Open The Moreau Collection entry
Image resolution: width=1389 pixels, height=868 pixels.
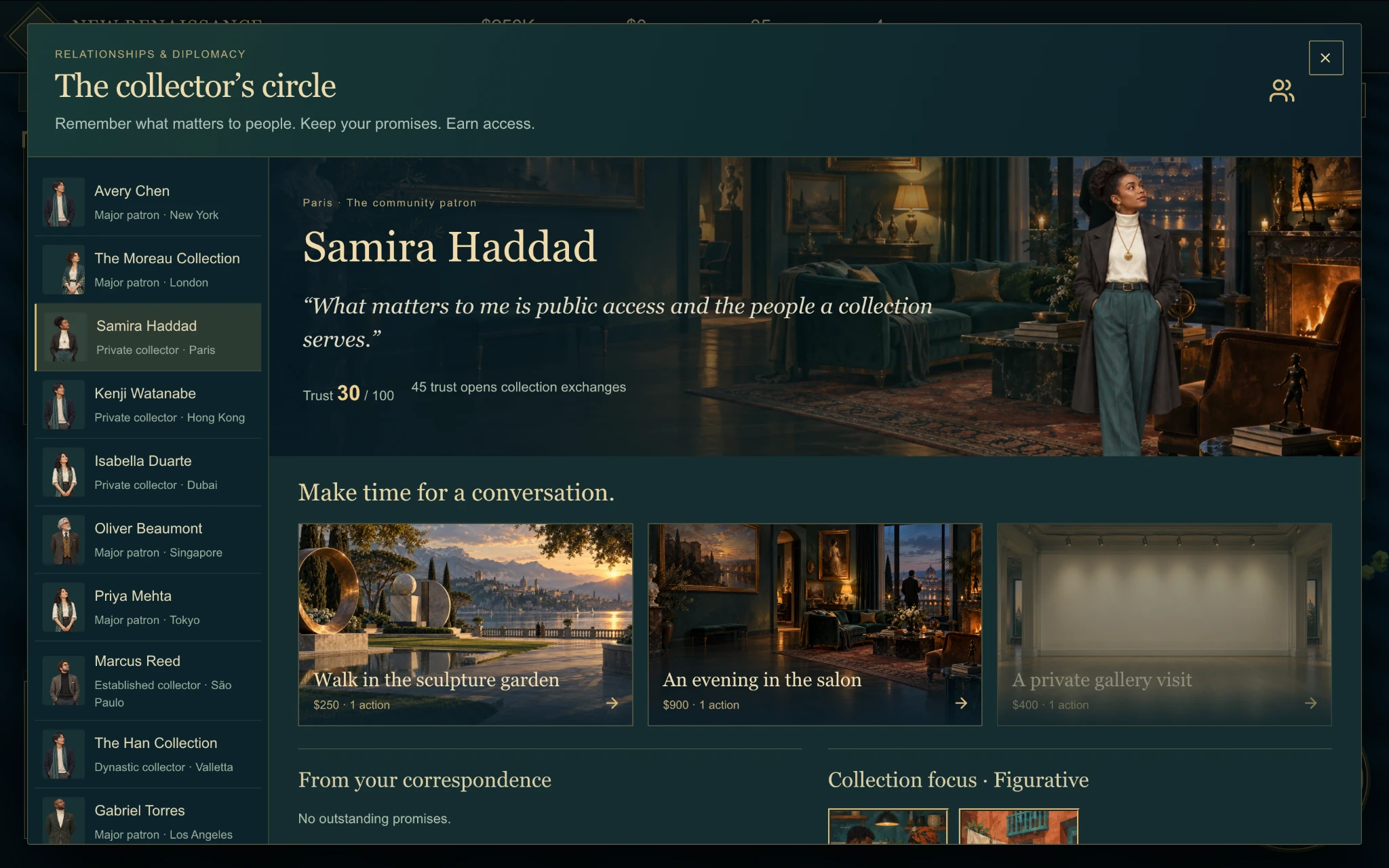click(148, 270)
